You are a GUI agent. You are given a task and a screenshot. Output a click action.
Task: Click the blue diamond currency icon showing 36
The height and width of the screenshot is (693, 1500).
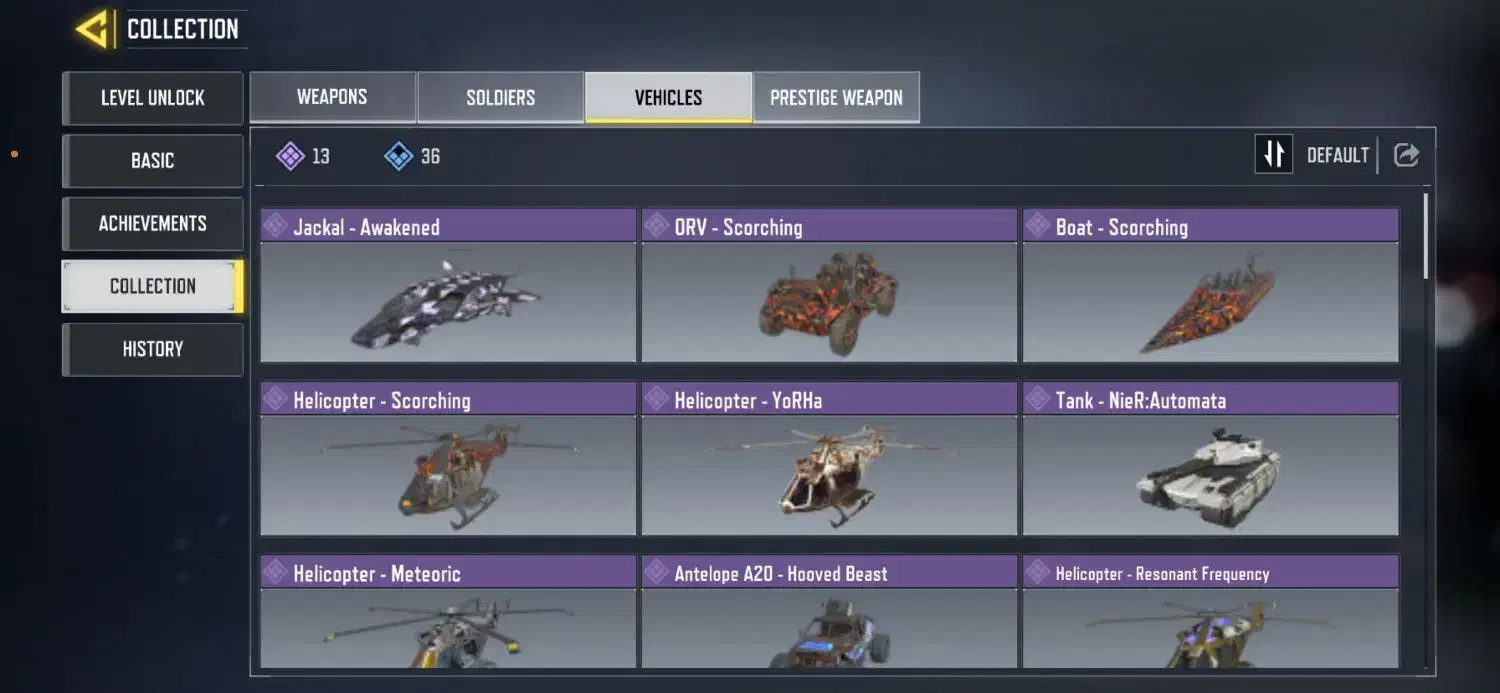(x=399, y=156)
